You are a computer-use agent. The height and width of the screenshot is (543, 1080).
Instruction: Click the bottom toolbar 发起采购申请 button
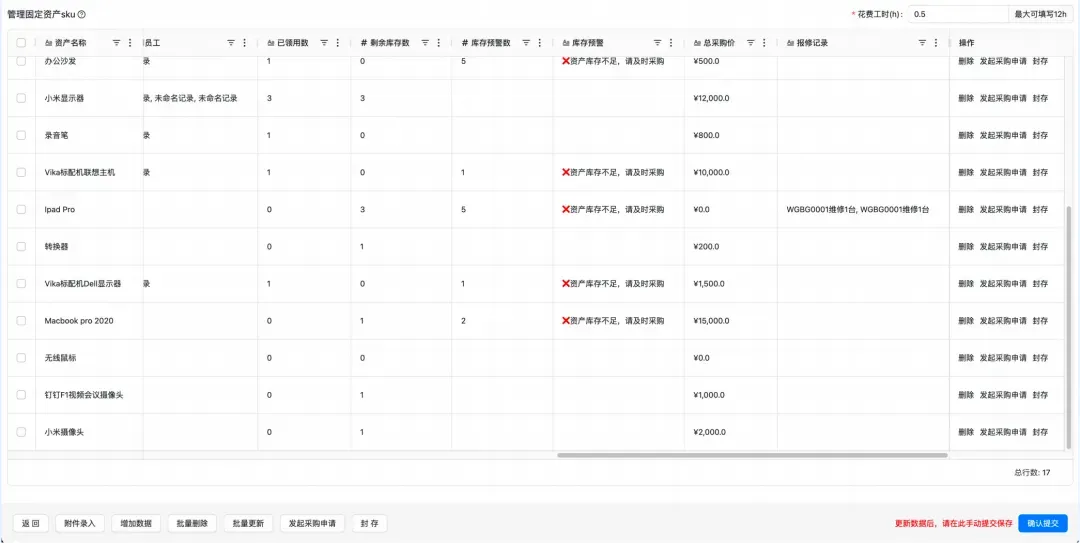(x=312, y=523)
